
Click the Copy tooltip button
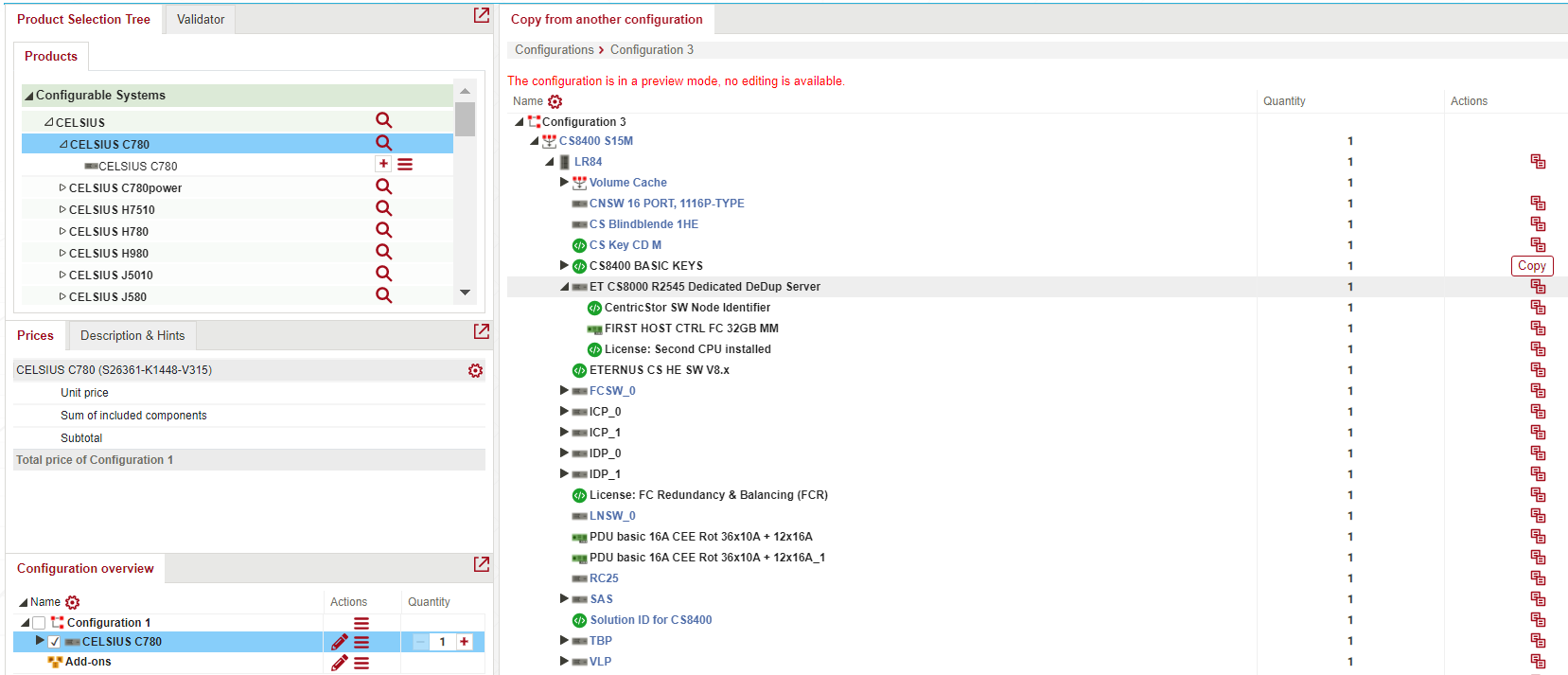tap(1532, 266)
